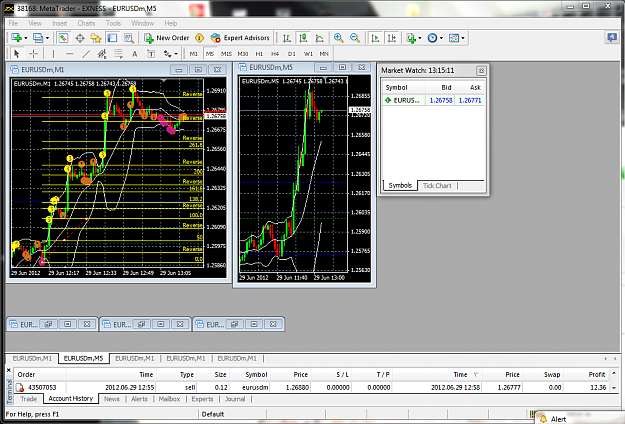
Task: Open the Charts menu
Action: (86, 23)
